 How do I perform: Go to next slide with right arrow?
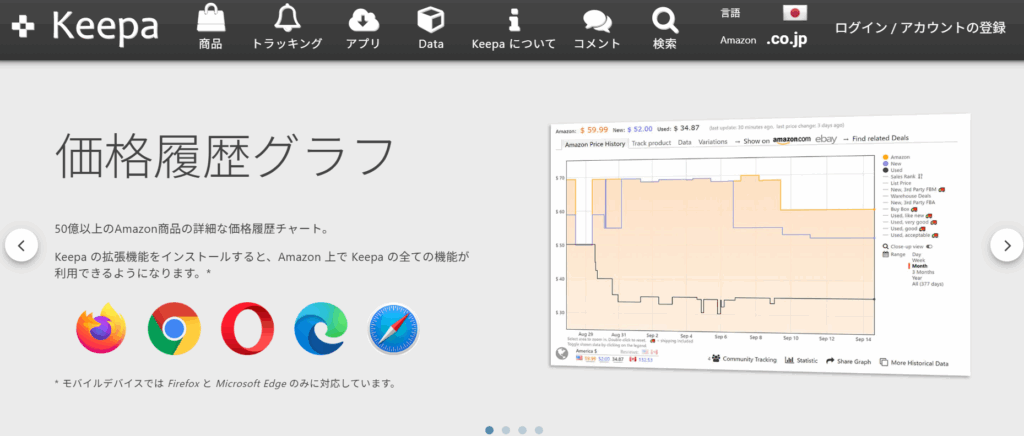pyautogui.click(x=1006, y=244)
